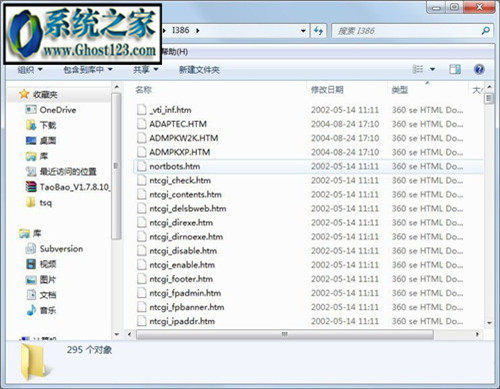The image size is (500, 389).
Task: Select the file icon of ntcgi_footer.htm
Action: [x=142, y=279]
